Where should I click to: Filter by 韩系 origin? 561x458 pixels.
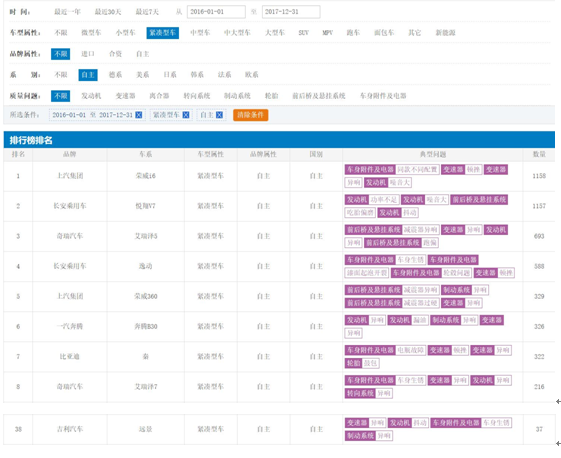click(x=197, y=75)
